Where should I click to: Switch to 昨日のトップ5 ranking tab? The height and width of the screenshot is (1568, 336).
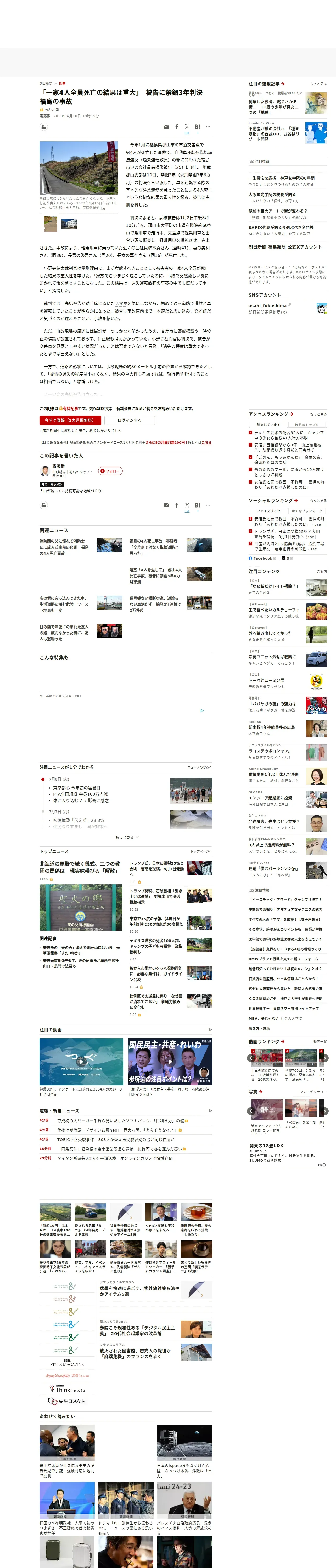[307, 425]
